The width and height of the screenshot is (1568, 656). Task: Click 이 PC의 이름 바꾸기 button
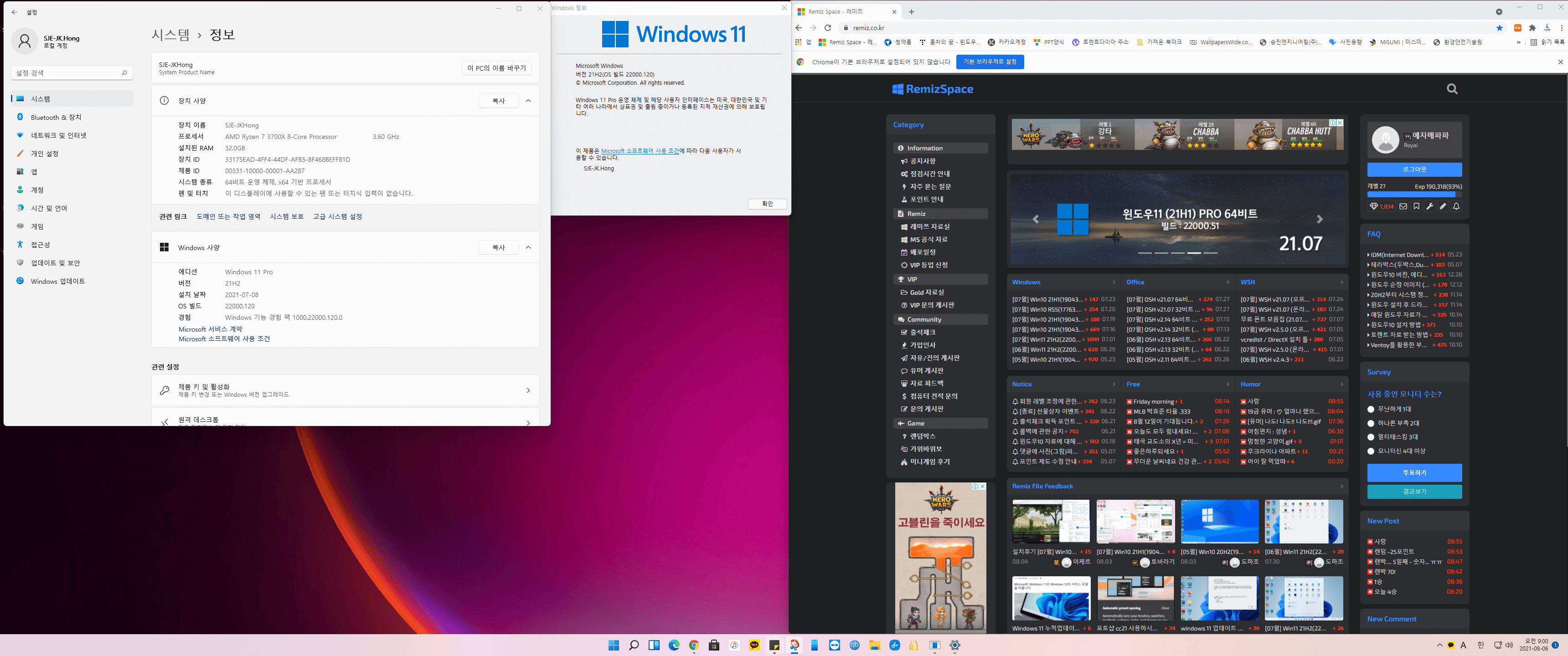[496, 68]
